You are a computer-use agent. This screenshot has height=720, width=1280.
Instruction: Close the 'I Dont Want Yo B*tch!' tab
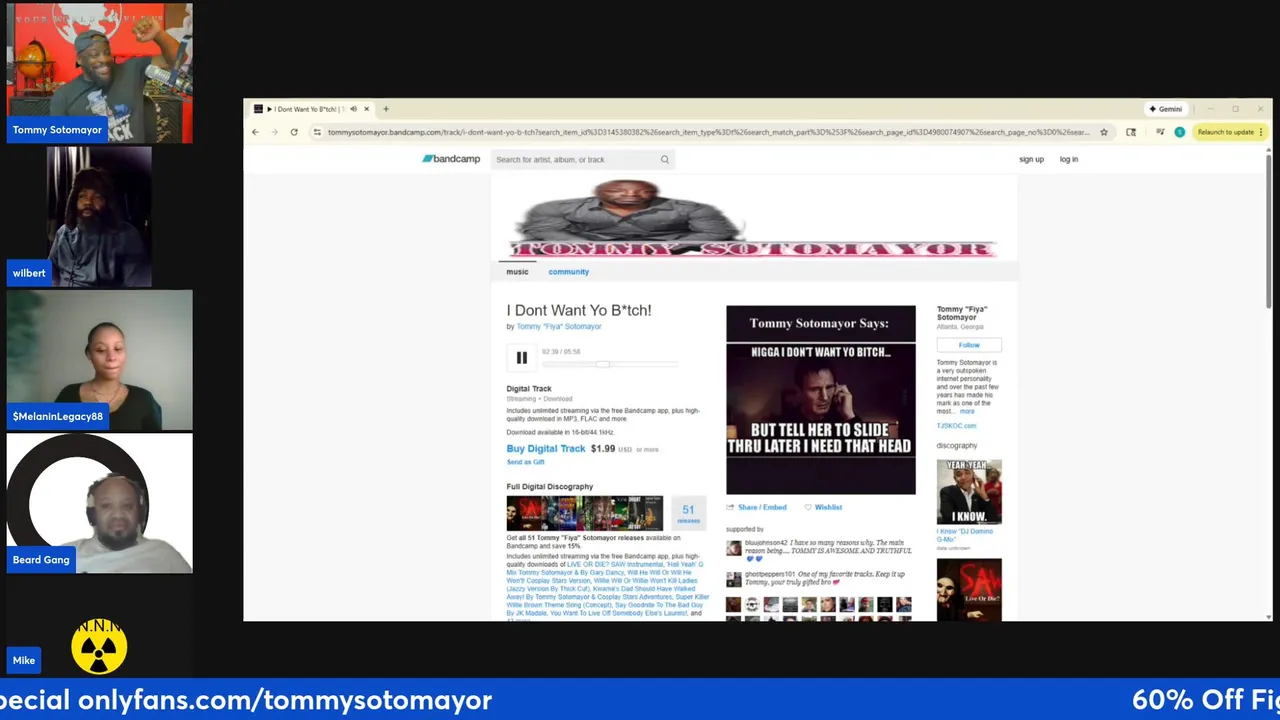(x=367, y=109)
